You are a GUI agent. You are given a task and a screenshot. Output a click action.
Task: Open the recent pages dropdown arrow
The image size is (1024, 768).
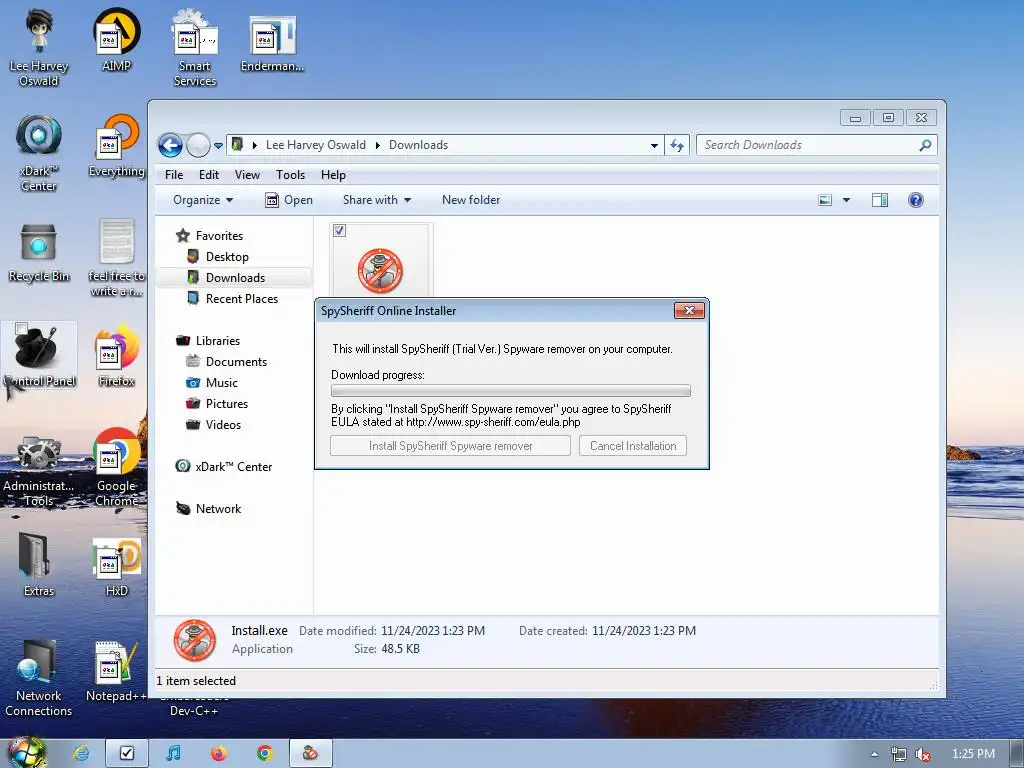click(218, 146)
